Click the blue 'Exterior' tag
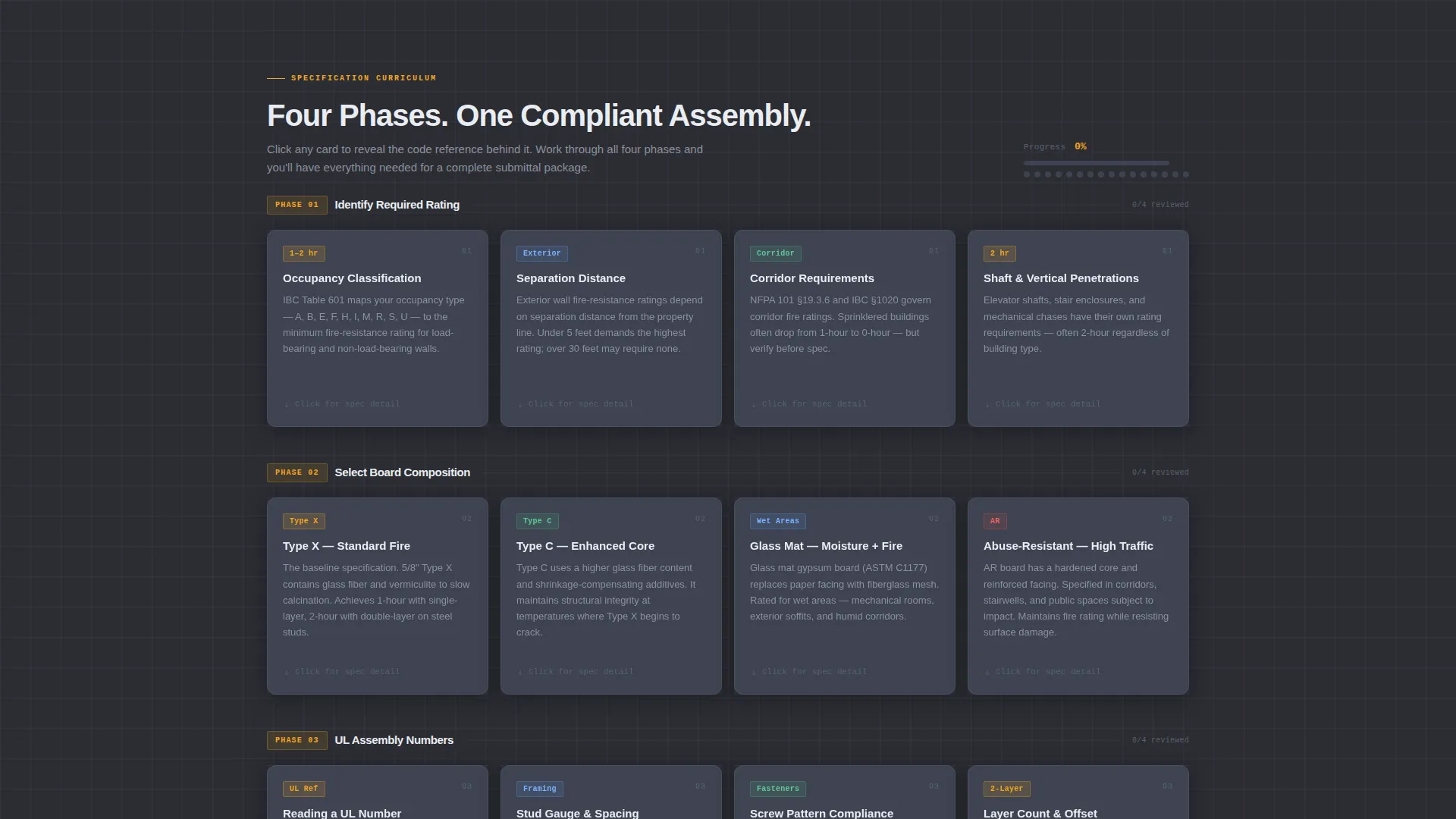 click(541, 253)
